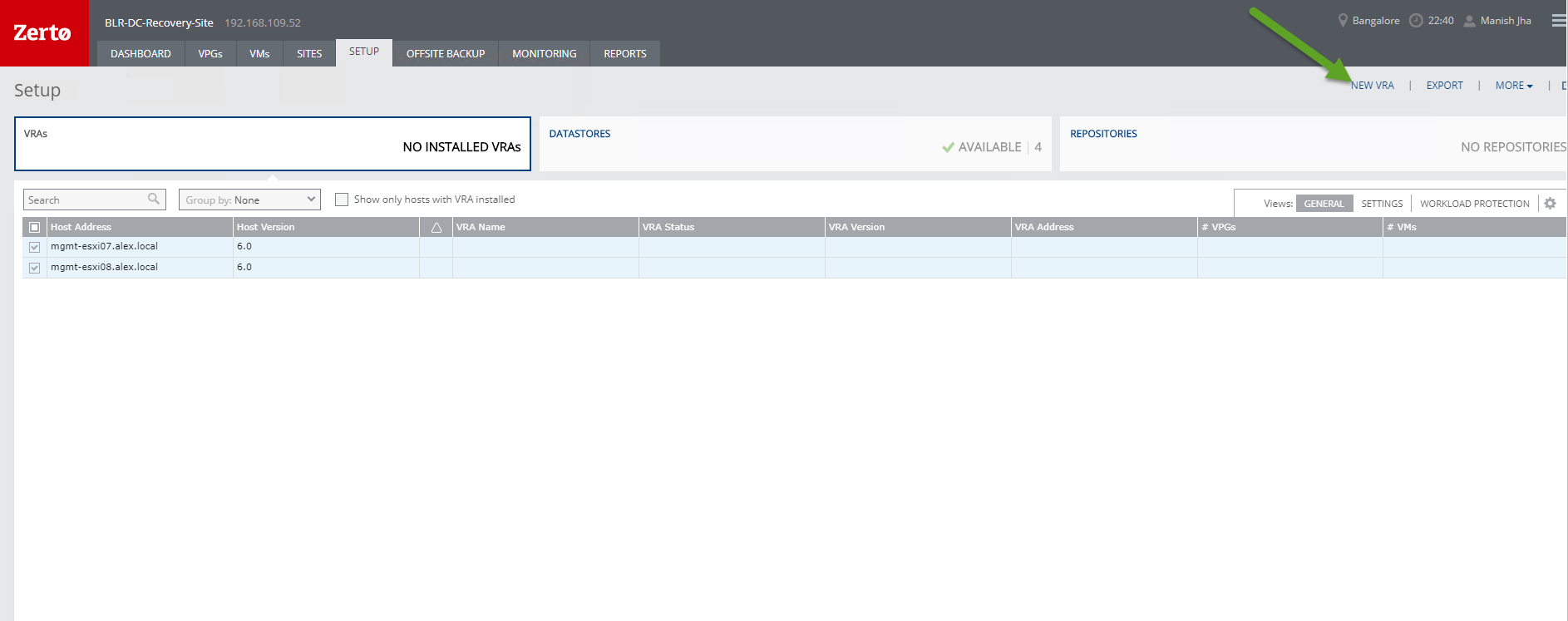Viewport: 1568px width, 621px height.
Task: Click the EXPORT link
Action: [x=1444, y=86]
